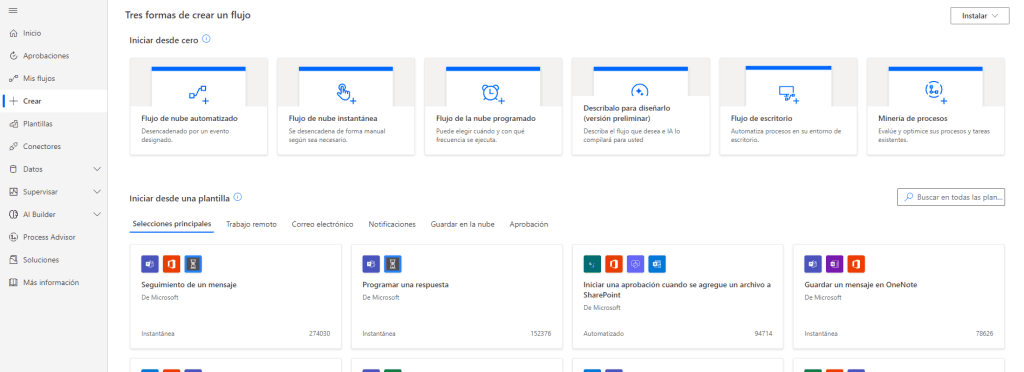This screenshot has width=1024, height=372.
Task: Click hourglass icon in Seguimiento de un mensaje card
Action: point(193,264)
